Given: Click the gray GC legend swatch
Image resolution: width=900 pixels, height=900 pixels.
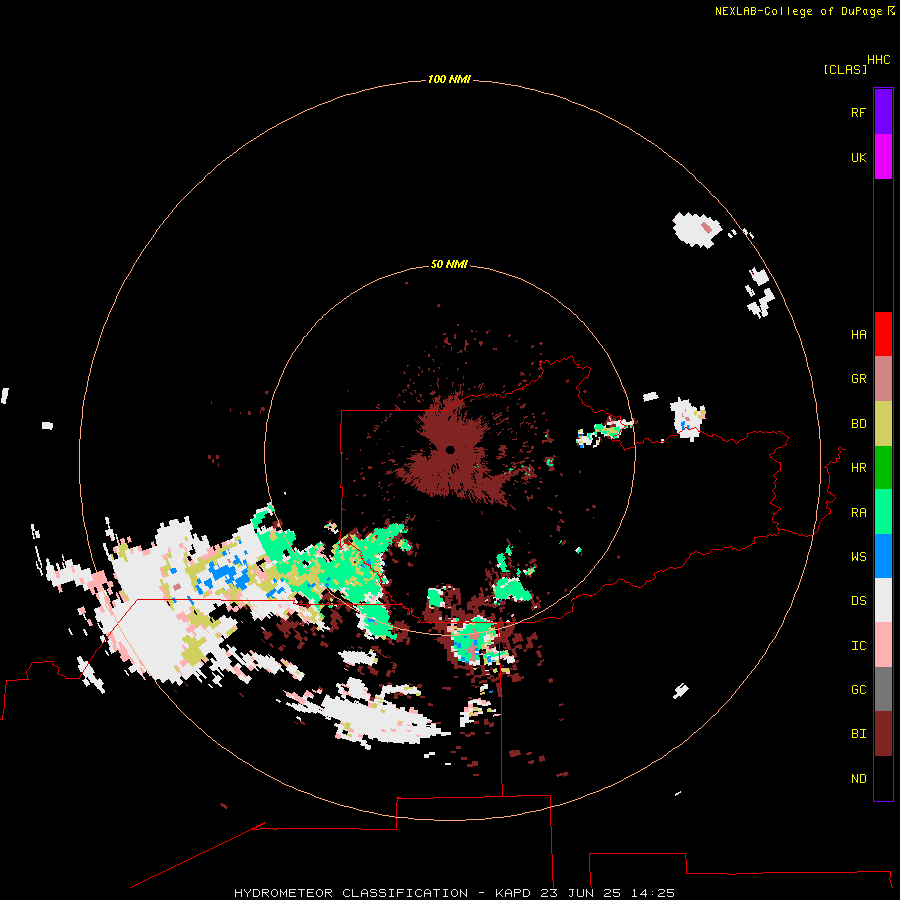Looking at the screenshot, I should [x=883, y=689].
